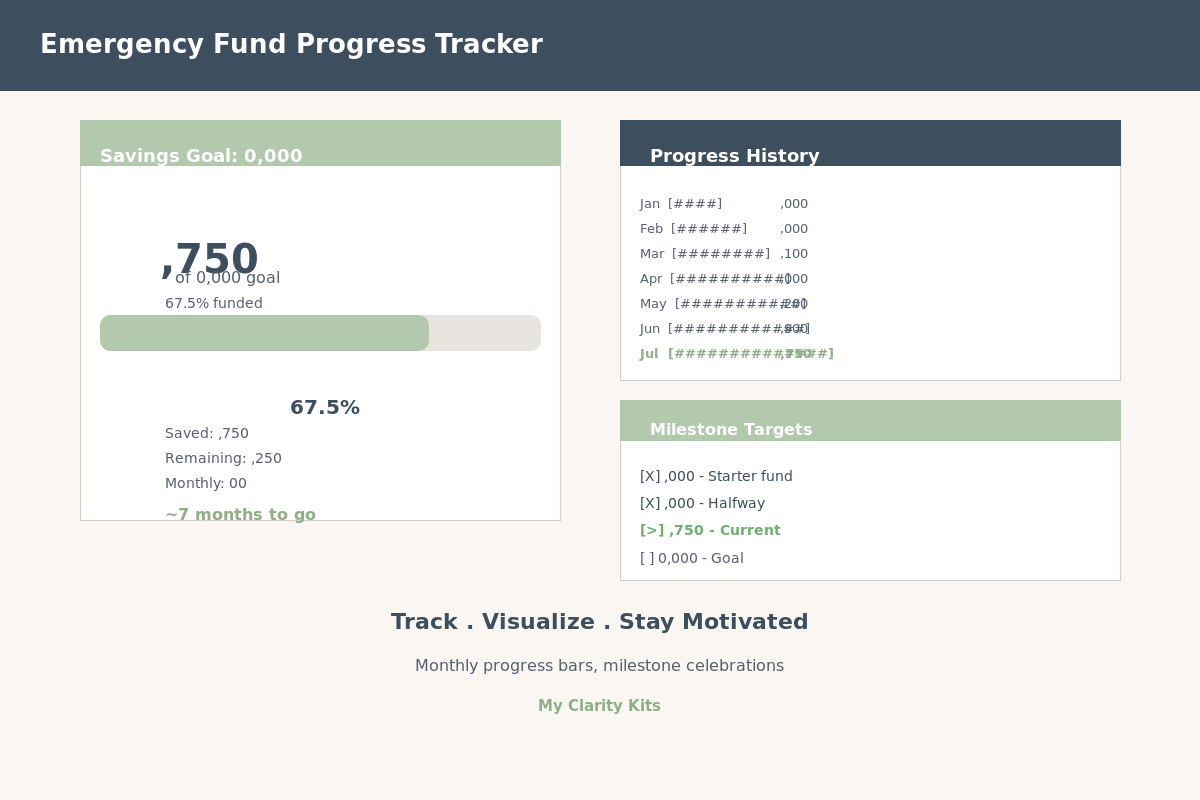Click the Mar progress history row
The width and height of the screenshot is (1200, 800).
click(x=724, y=254)
